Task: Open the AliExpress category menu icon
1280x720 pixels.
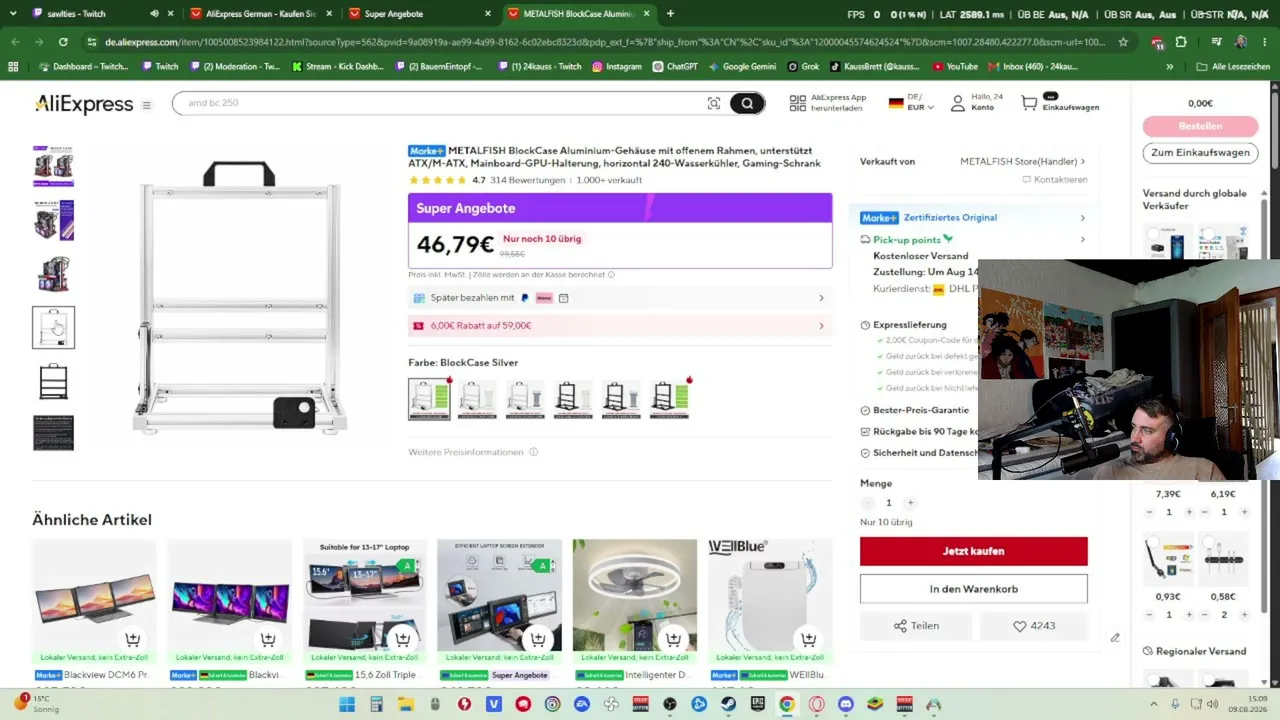Action: (147, 105)
